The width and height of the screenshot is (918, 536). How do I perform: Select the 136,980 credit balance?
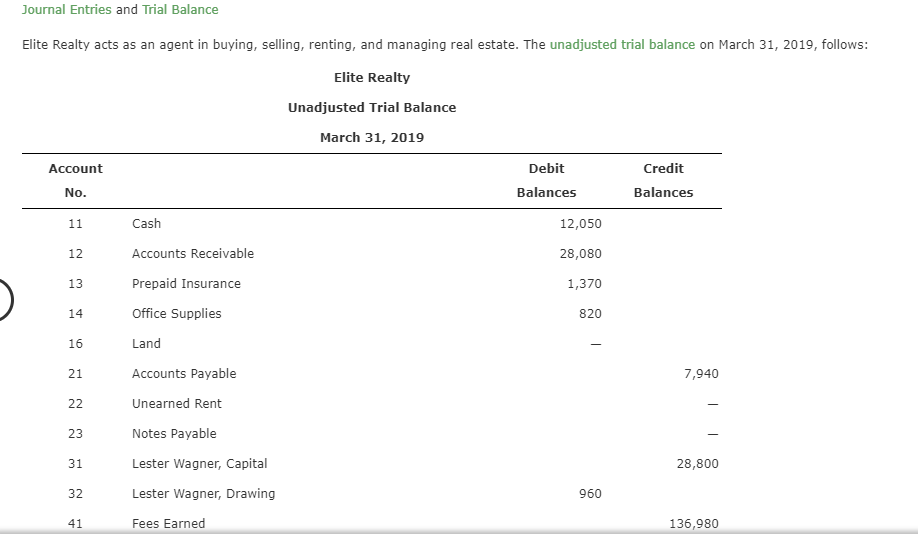[x=694, y=524]
